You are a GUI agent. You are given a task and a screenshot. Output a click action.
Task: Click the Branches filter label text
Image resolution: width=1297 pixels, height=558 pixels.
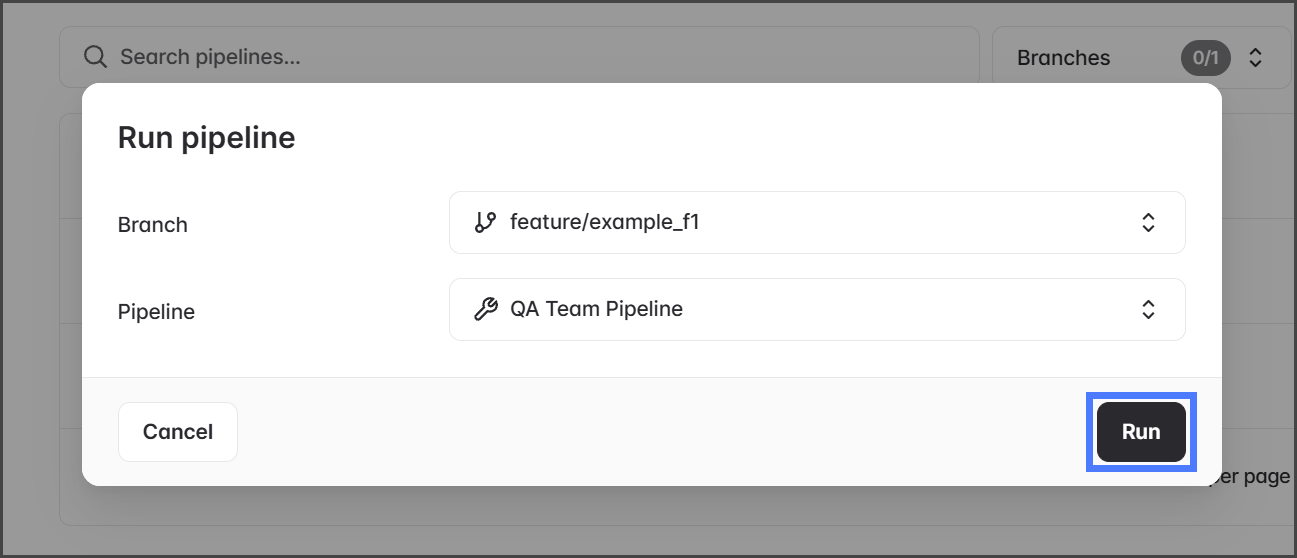[1063, 58]
